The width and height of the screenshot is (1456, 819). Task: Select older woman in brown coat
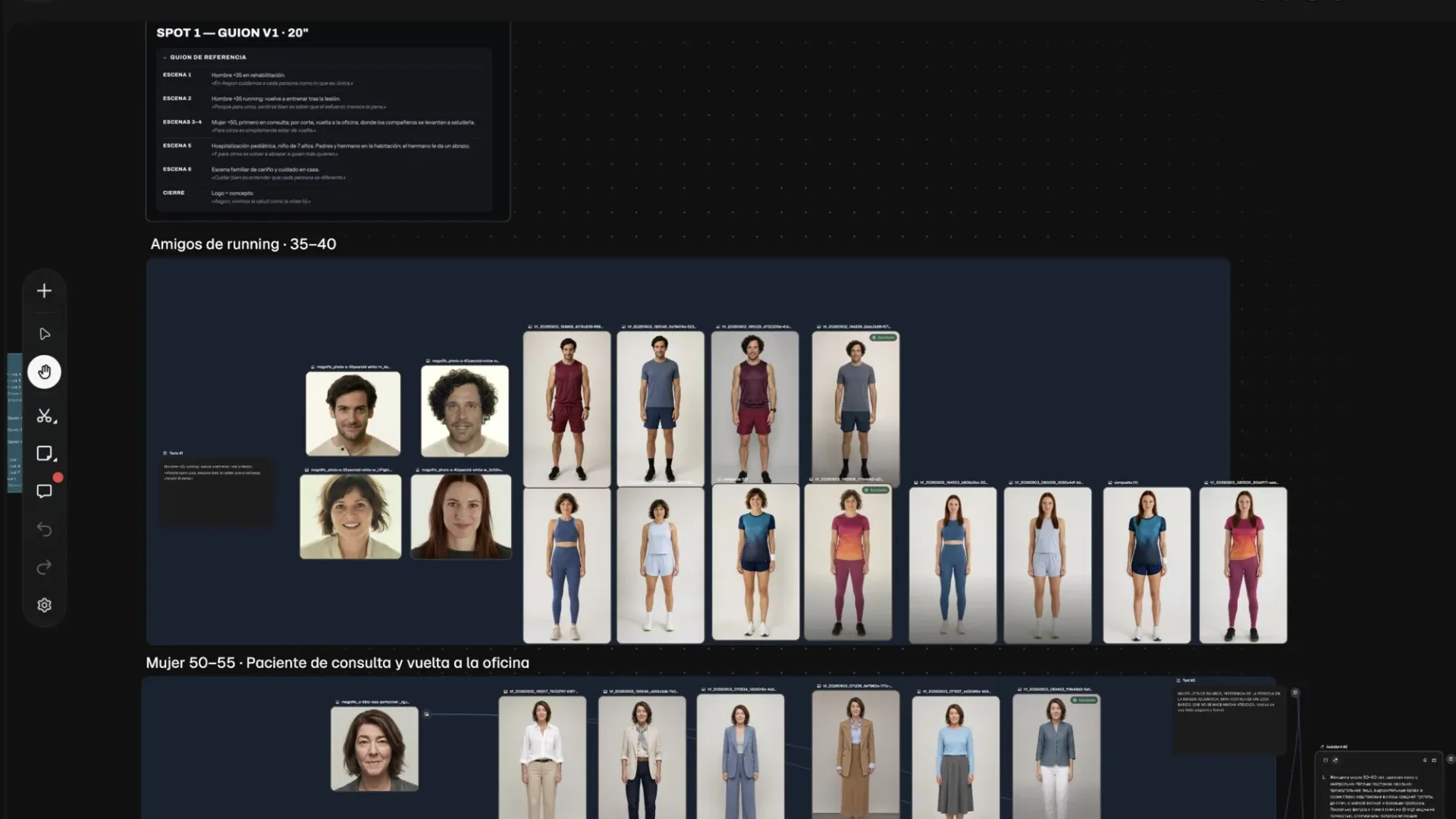[x=855, y=755]
